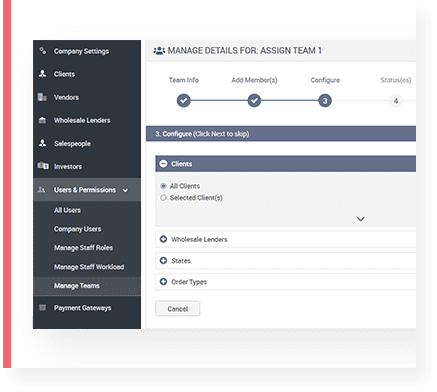This screenshot has height=392, width=437.
Task: Click the Investors money icon
Action: tap(43, 166)
